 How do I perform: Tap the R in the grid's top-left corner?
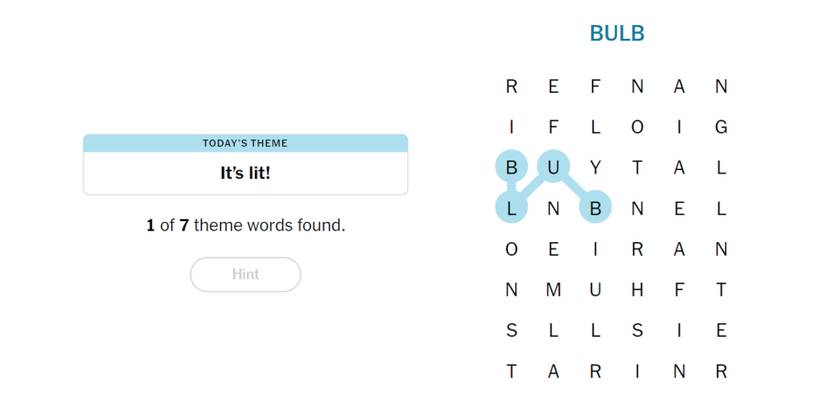tap(511, 87)
